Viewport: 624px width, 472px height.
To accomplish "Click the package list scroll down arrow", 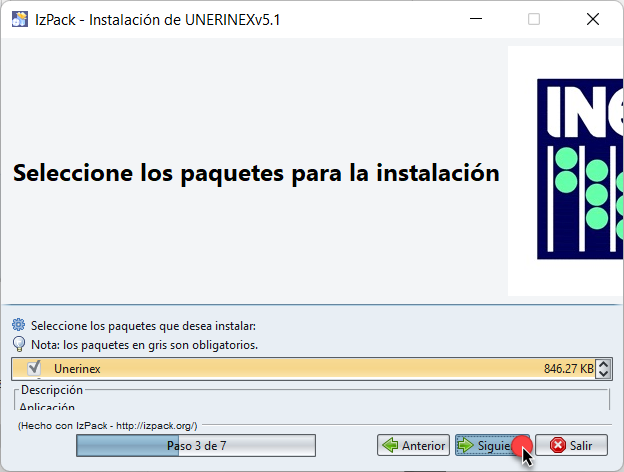I will coord(603,373).
